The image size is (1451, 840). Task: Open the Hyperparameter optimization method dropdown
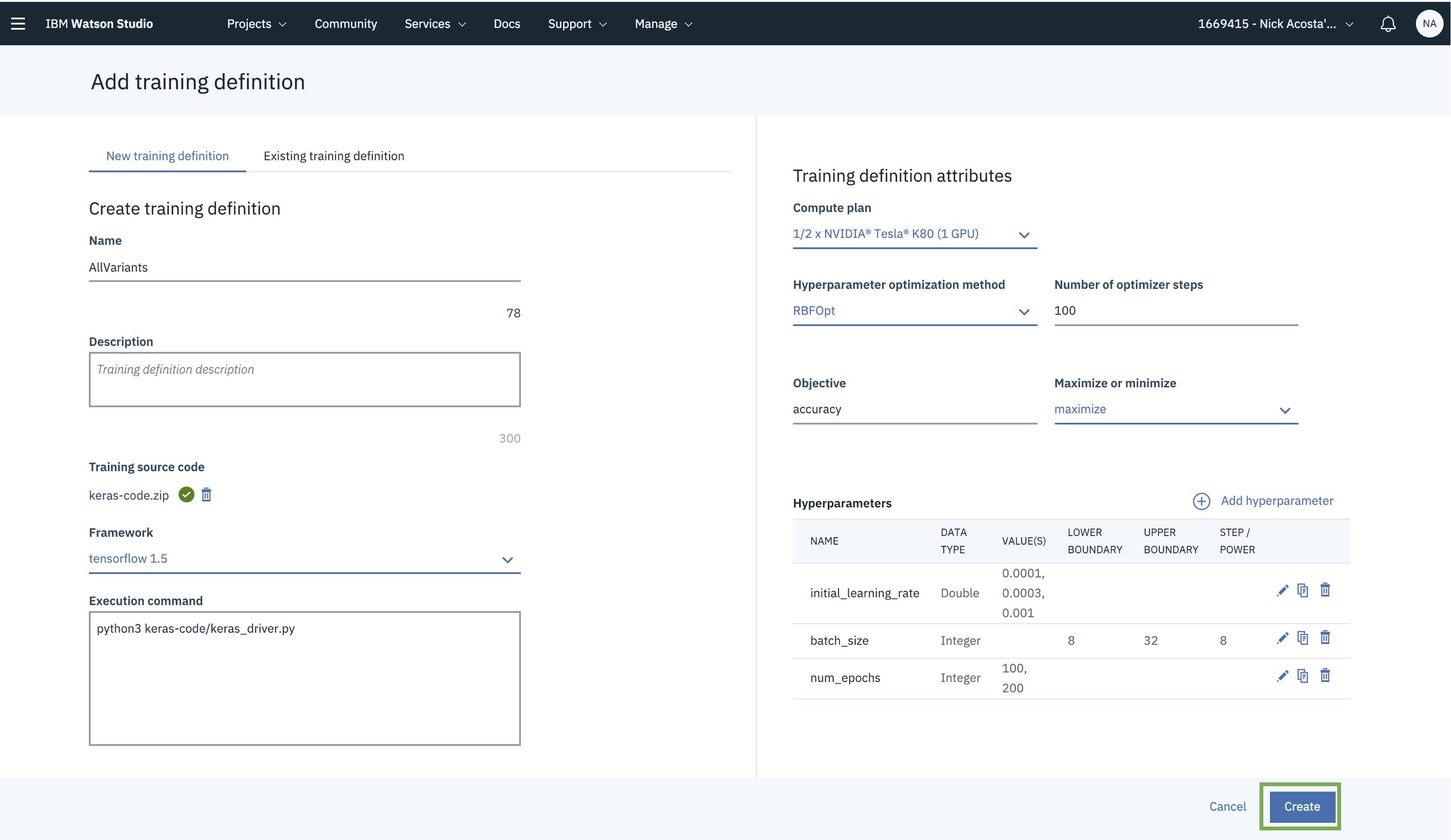click(914, 312)
